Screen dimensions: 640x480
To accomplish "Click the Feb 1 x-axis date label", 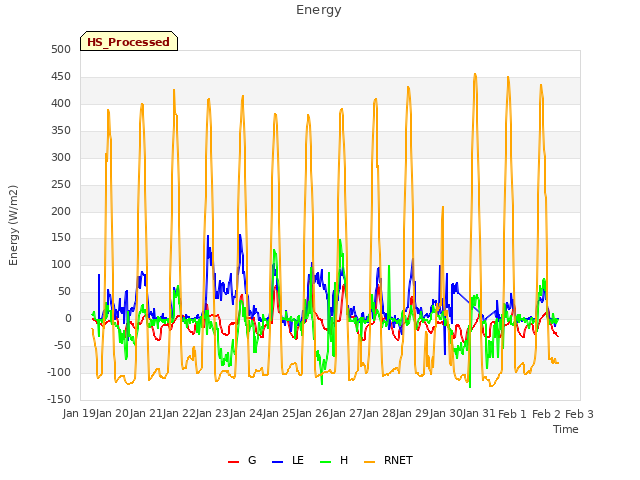I will pos(512,414).
